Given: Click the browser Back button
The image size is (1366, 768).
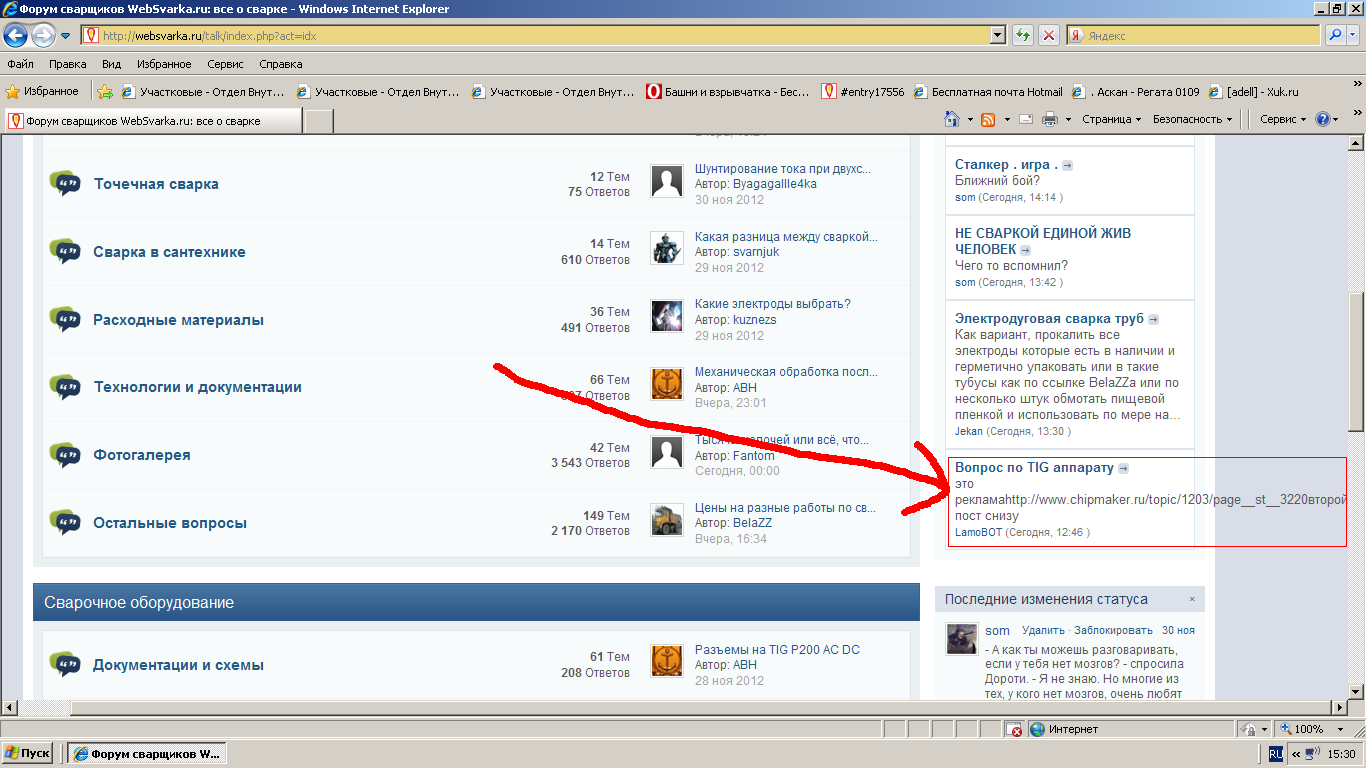Looking at the screenshot, I should pyautogui.click(x=15, y=35).
